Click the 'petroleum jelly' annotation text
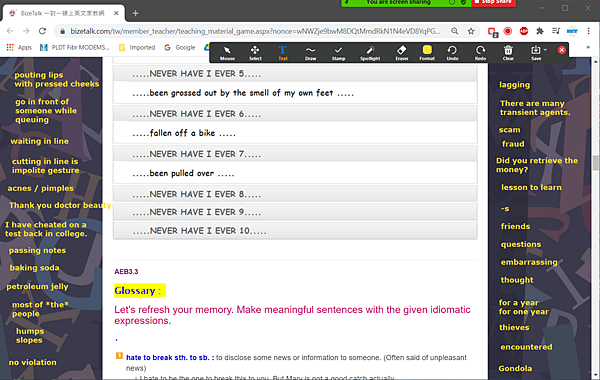The height and width of the screenshot is (380, 600). [38, 287]
